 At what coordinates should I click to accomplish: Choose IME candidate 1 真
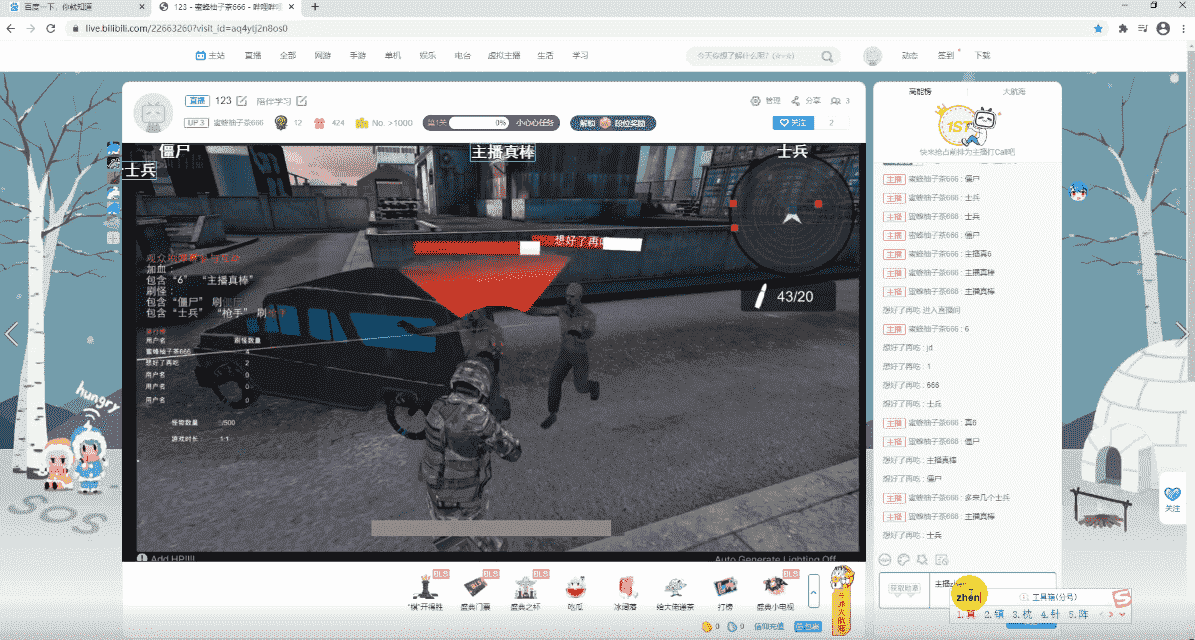pos(967,614)
